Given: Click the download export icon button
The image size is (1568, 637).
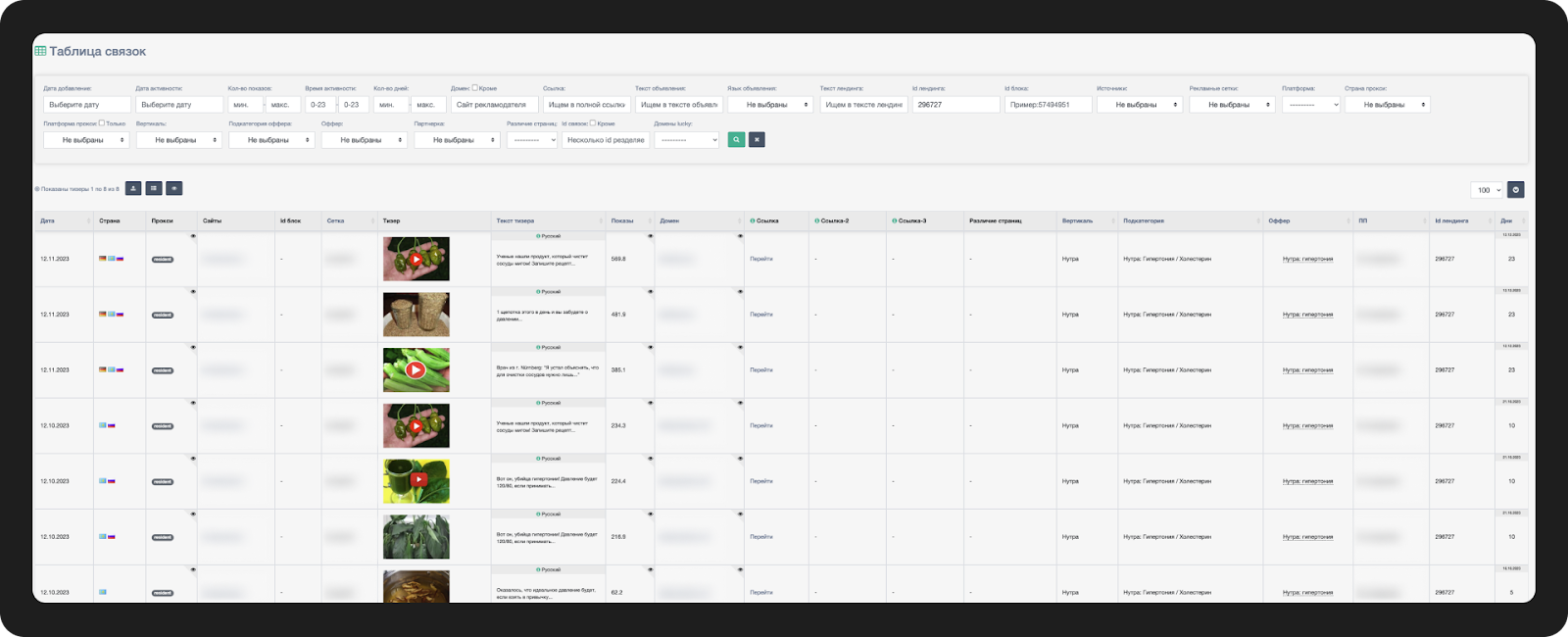Looking at the screenshot, I should pos(133,188).
